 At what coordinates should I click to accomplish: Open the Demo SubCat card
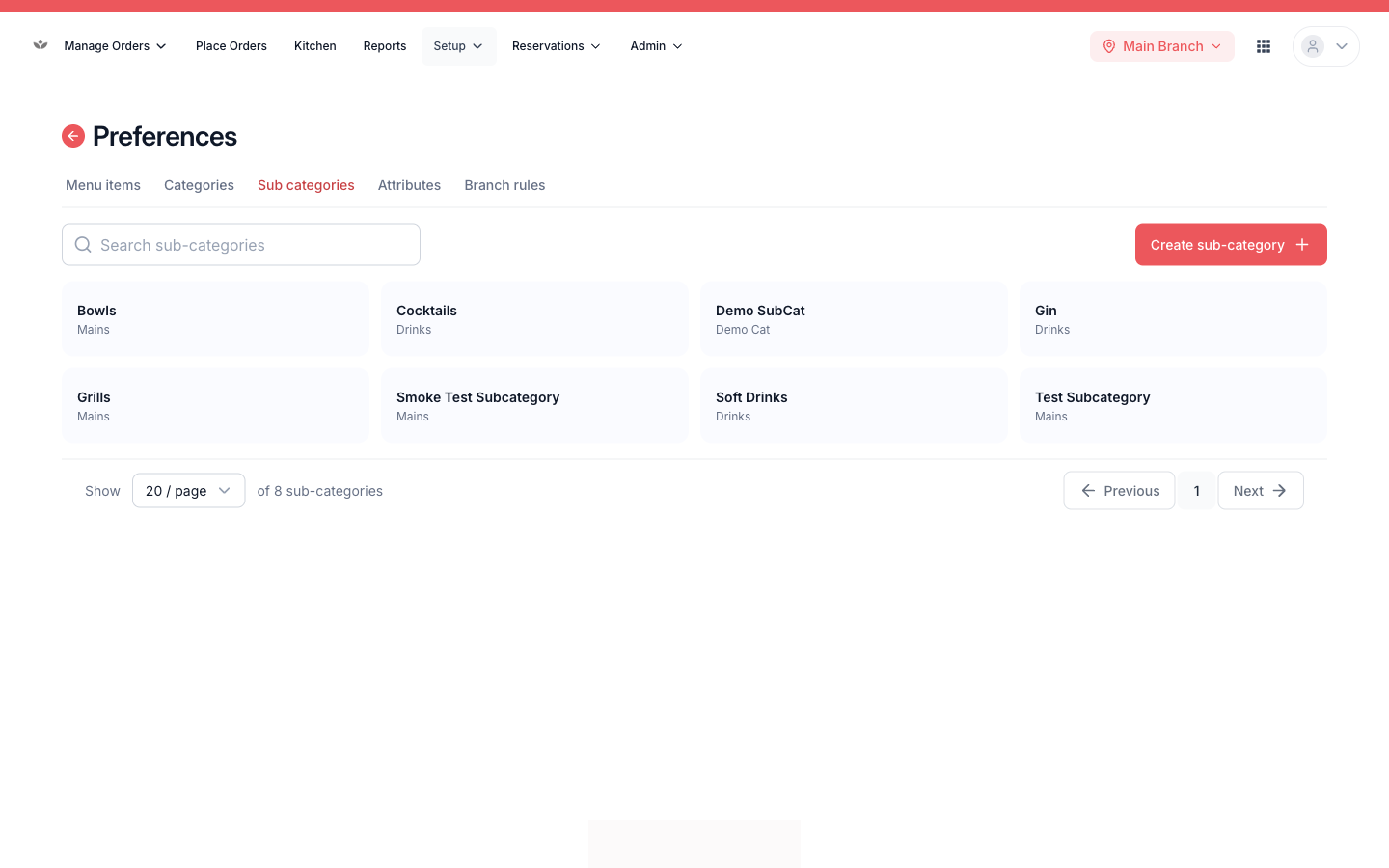coord(854,319)
